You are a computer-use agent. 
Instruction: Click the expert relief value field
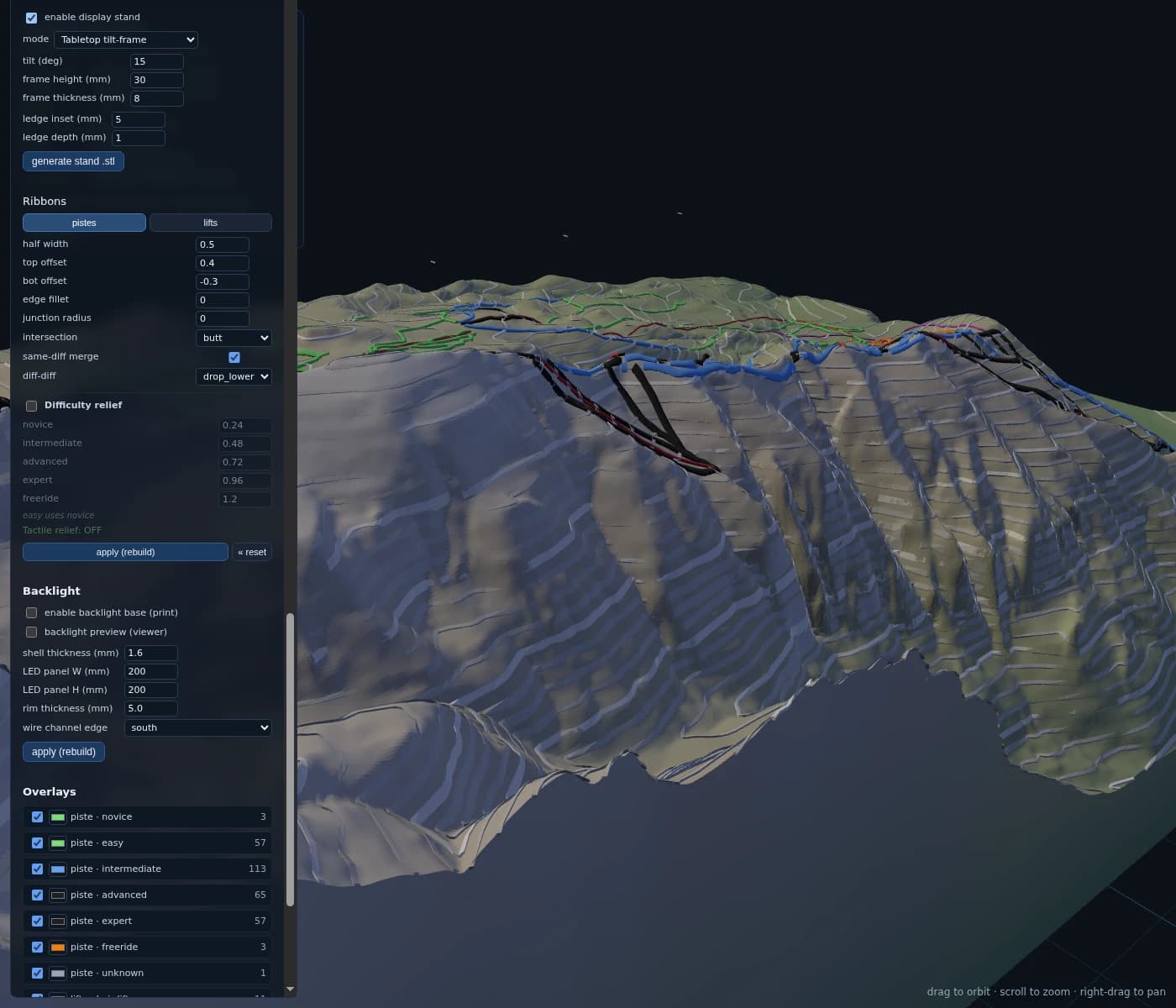tap(245, 480)
